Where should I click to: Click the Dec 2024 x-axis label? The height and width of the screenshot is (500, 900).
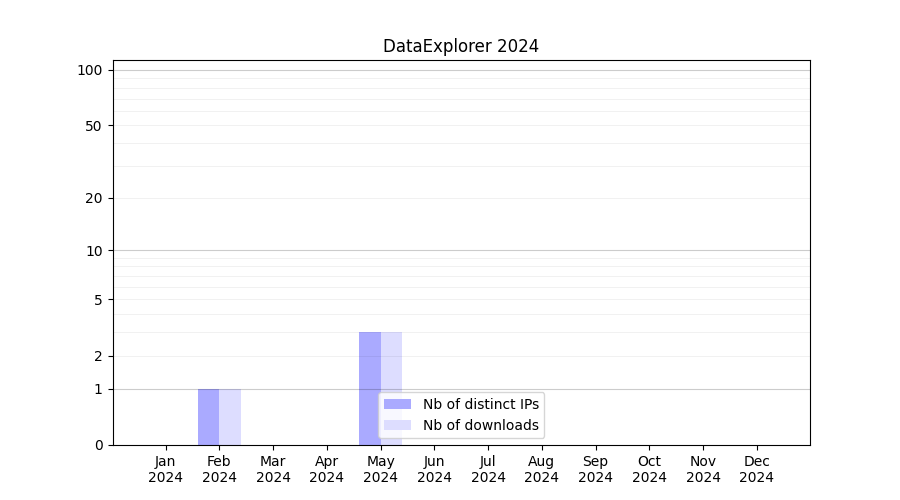pyautogui.click(x=756, y=469)
